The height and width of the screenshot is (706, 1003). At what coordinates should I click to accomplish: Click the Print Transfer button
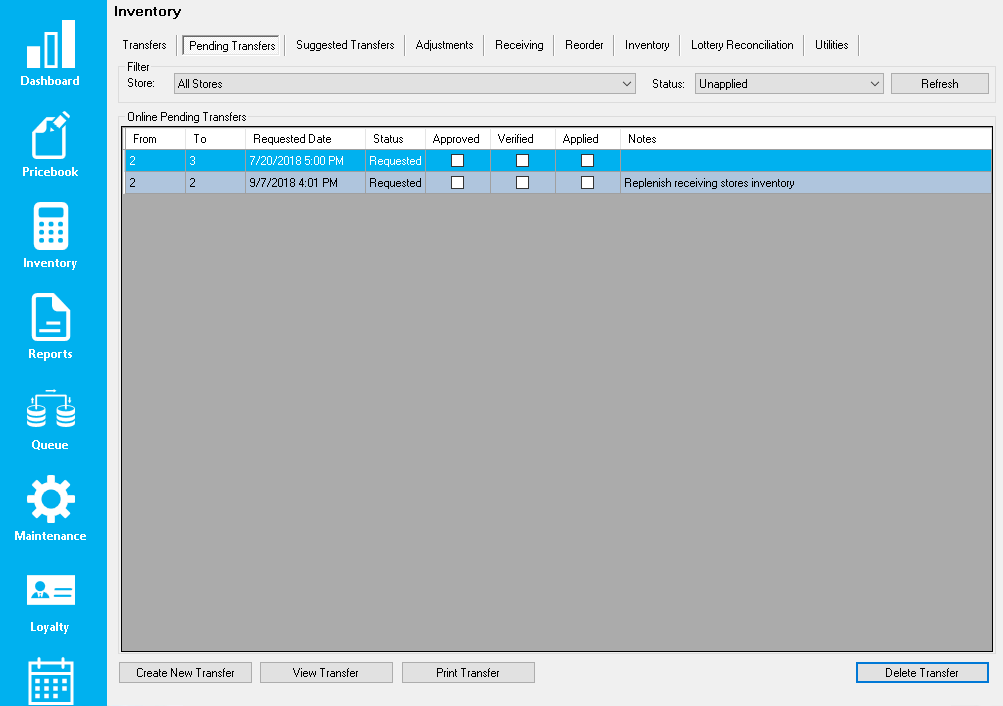coord(468,673)
